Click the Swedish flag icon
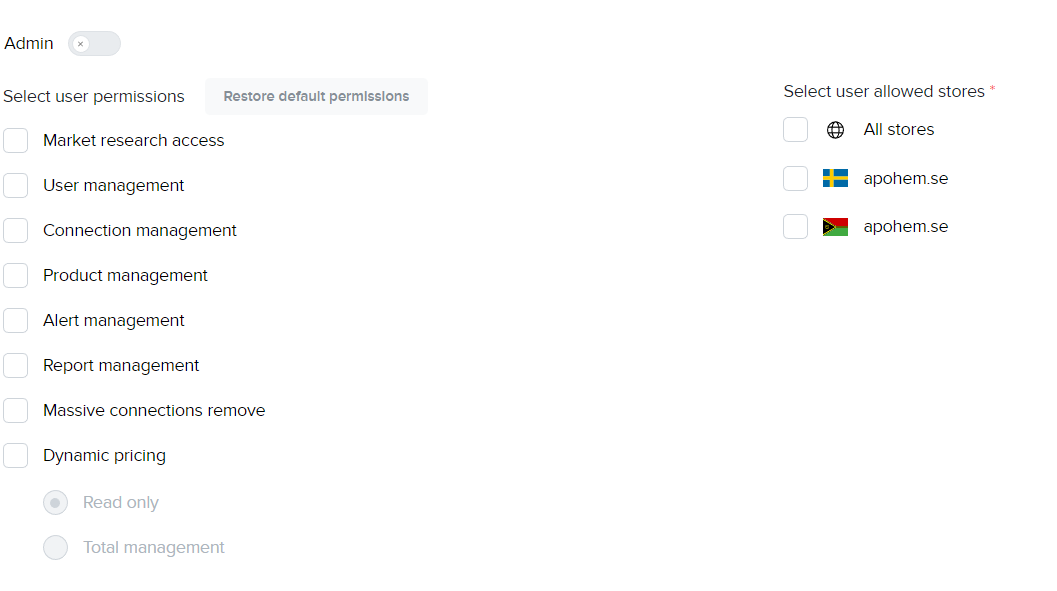 point(835,179)
